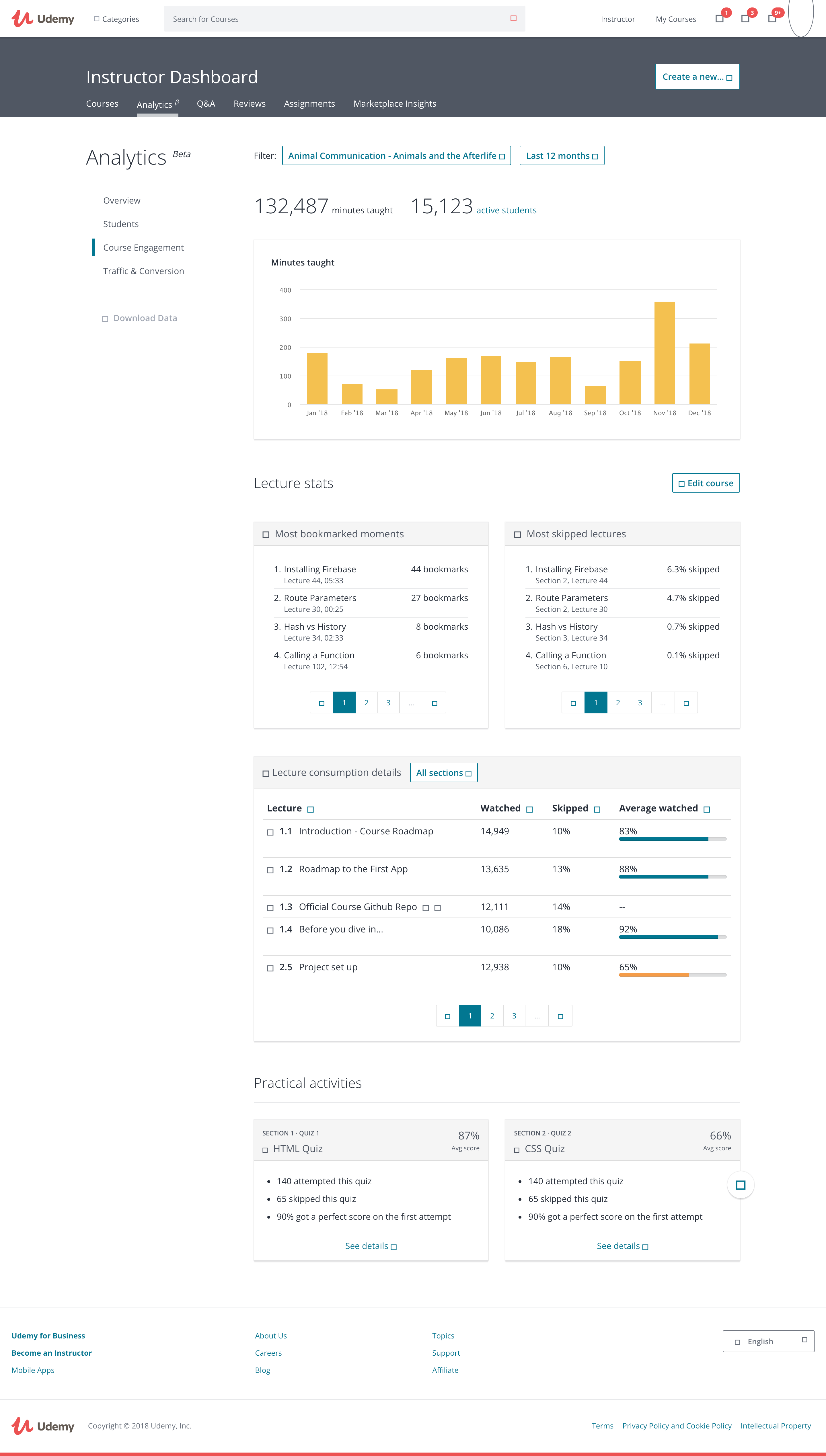Expand lecture row 1.4 Before you dive in
This screenshot has width=826, height=1456.
[x=270, y=930]
